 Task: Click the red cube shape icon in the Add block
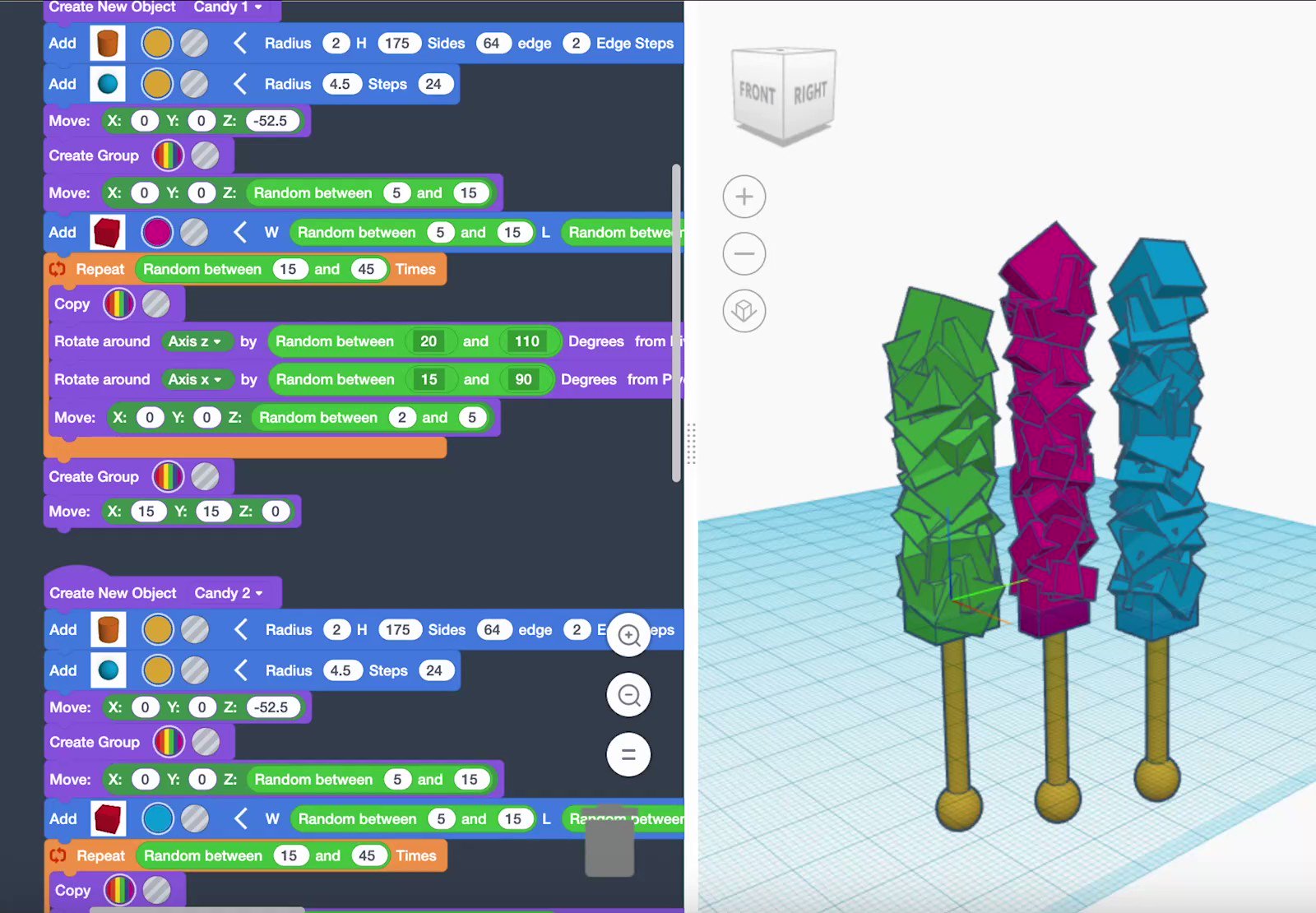coord(107,232)
